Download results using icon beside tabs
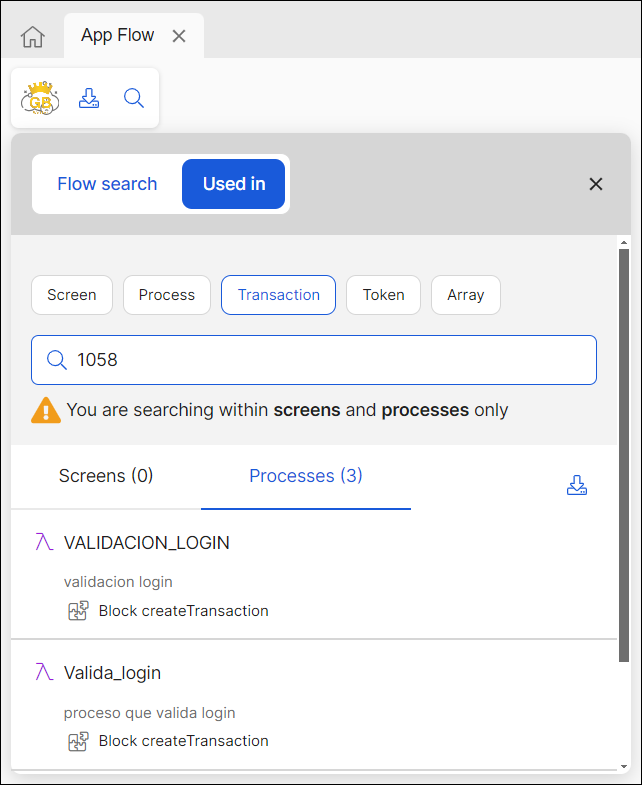 click(x=577, y=486)
